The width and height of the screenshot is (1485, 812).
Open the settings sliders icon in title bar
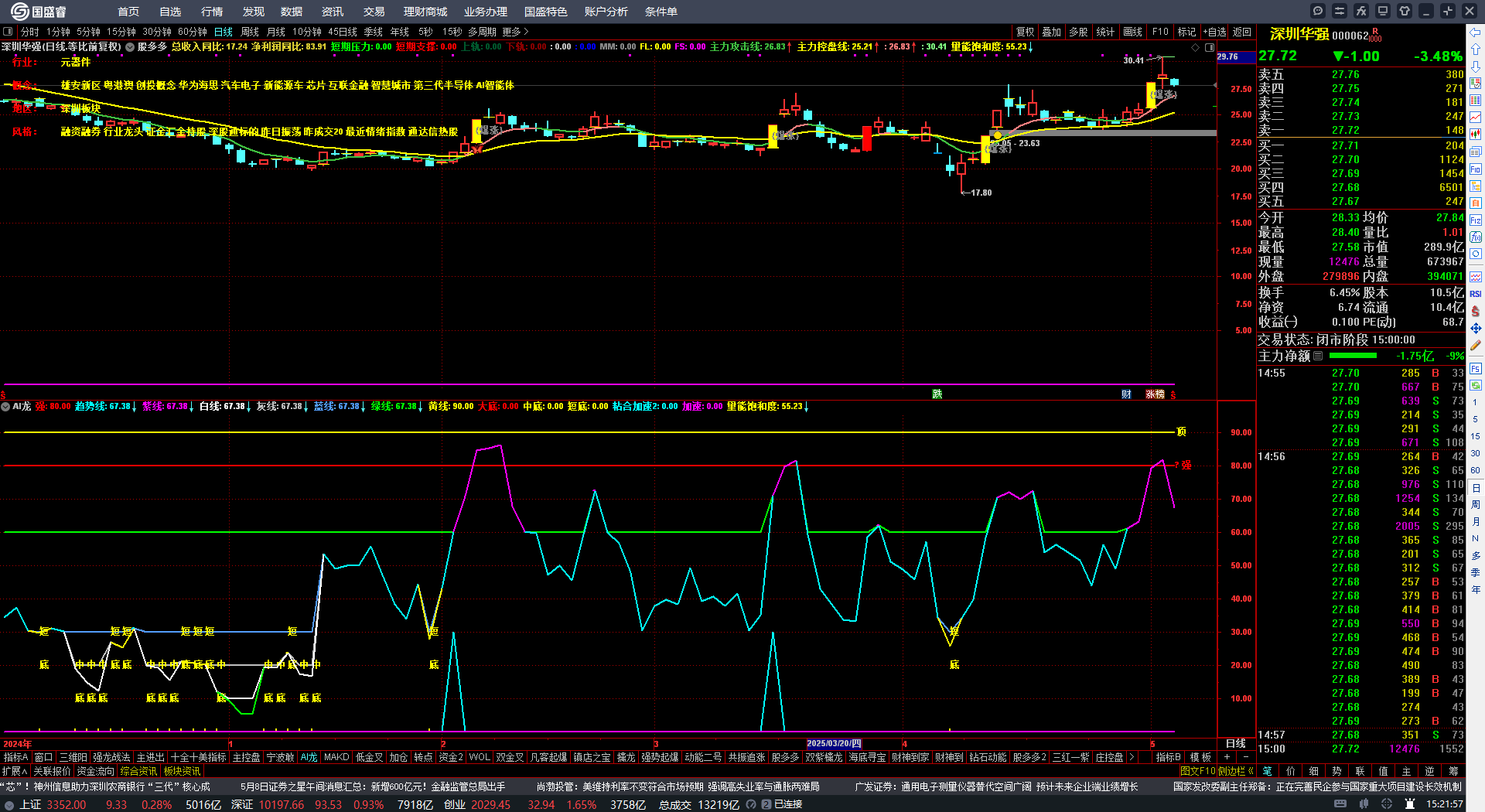(1340, 11)
